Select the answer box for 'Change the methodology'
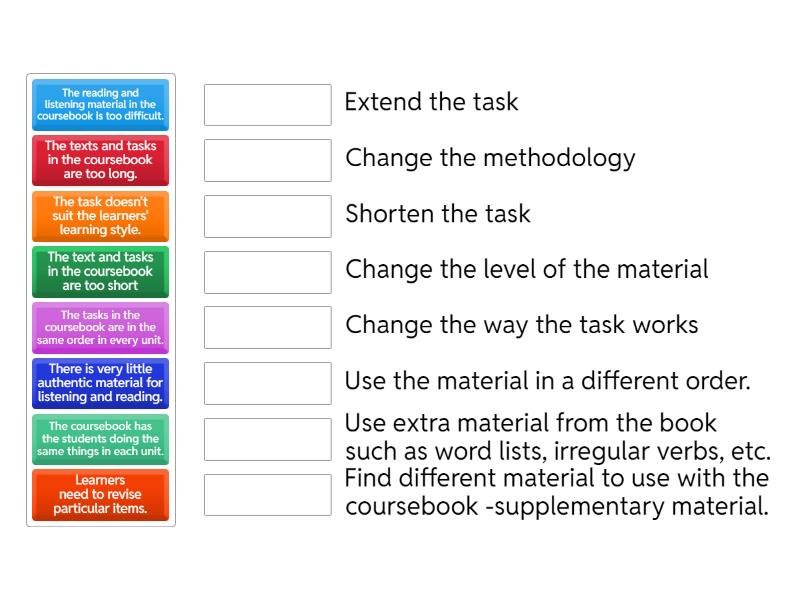 [x=267, y=160]
